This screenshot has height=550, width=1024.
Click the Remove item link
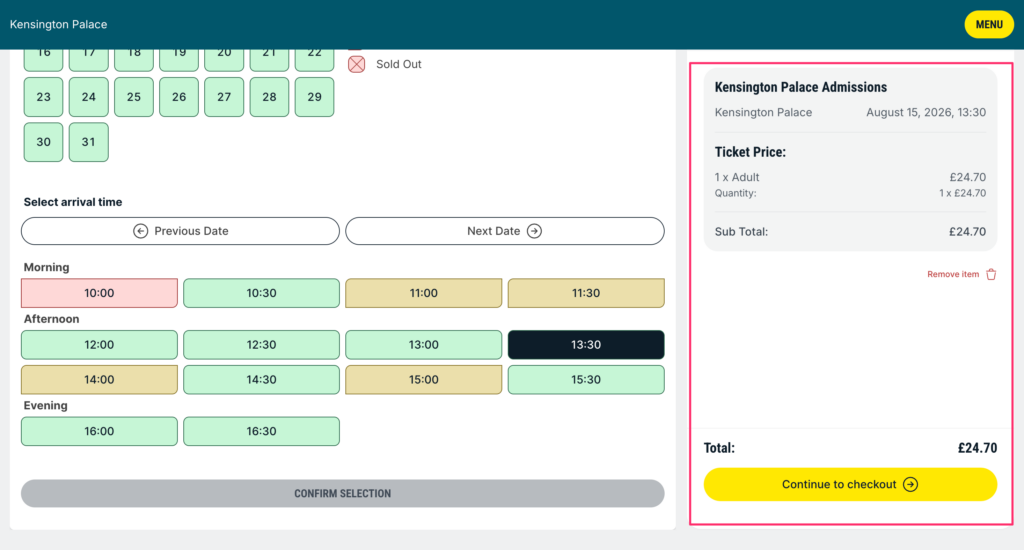pos(953,274)
